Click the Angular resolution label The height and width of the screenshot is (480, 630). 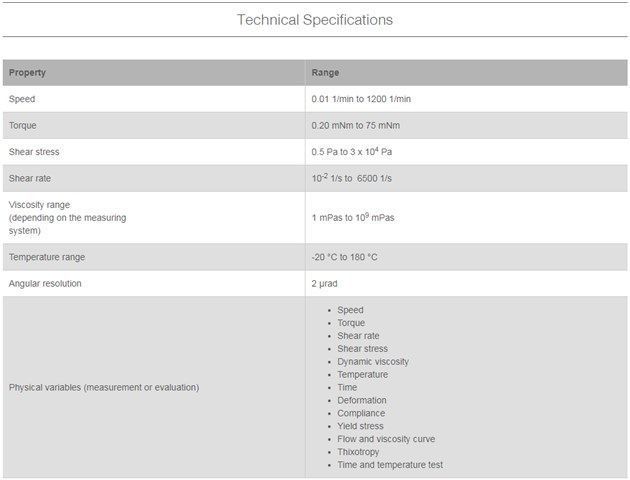tap(45, 284)
